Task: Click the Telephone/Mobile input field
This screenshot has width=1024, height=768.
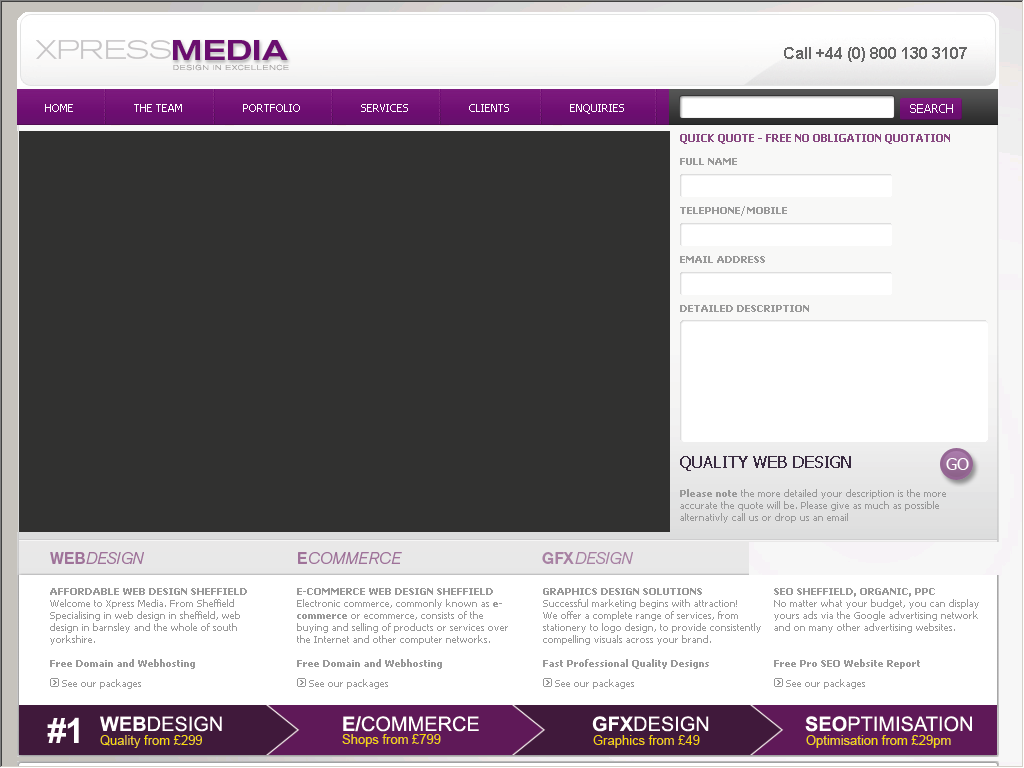Action: coord(786,234)
